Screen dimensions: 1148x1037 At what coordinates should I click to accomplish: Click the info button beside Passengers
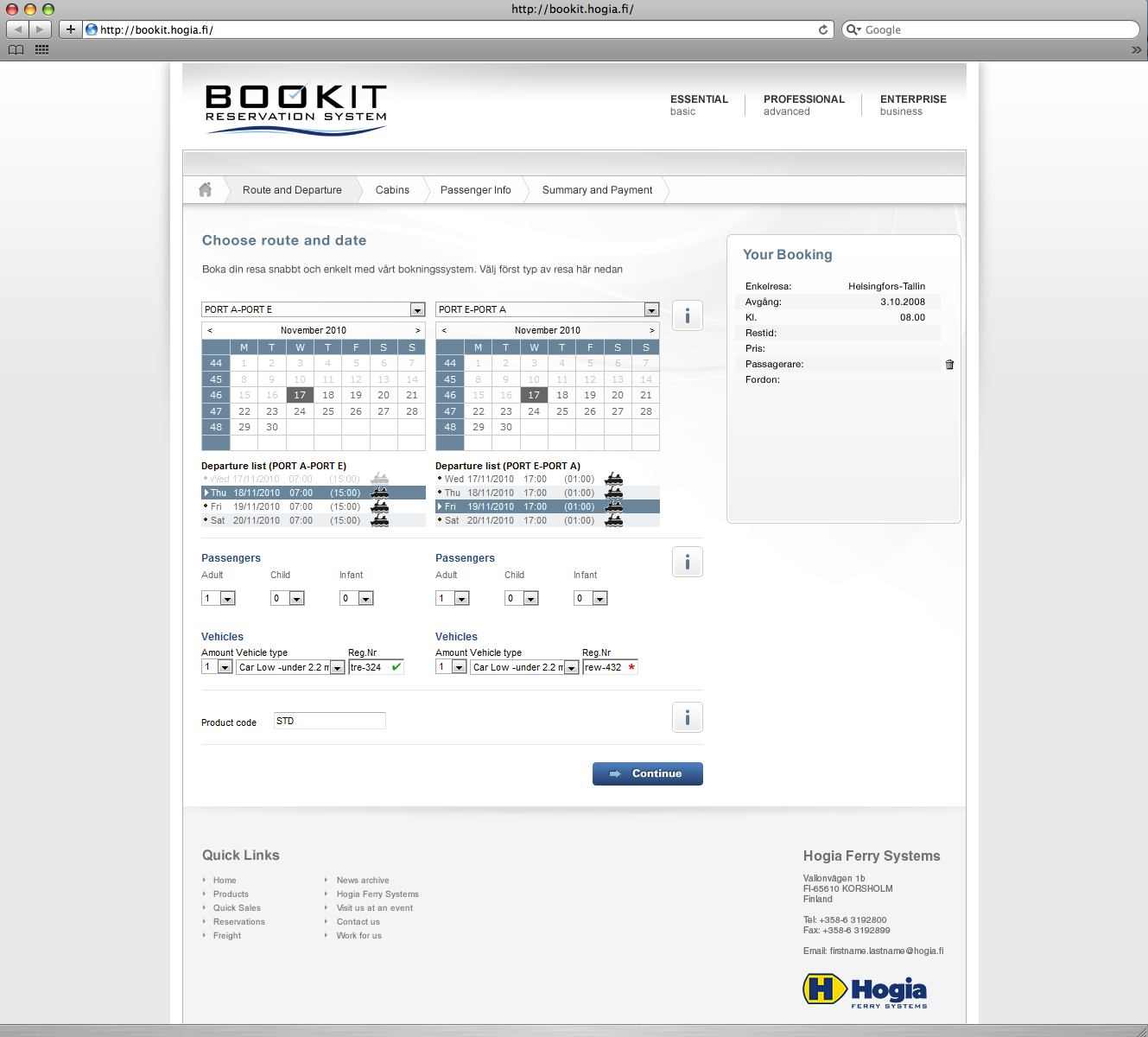pyautogui.click(x=688, y=562)
